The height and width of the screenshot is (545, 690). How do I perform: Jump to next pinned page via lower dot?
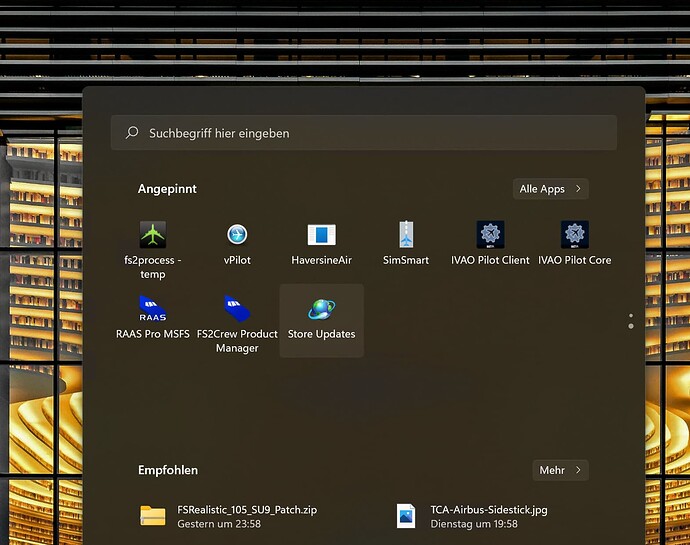click(630, 326)
